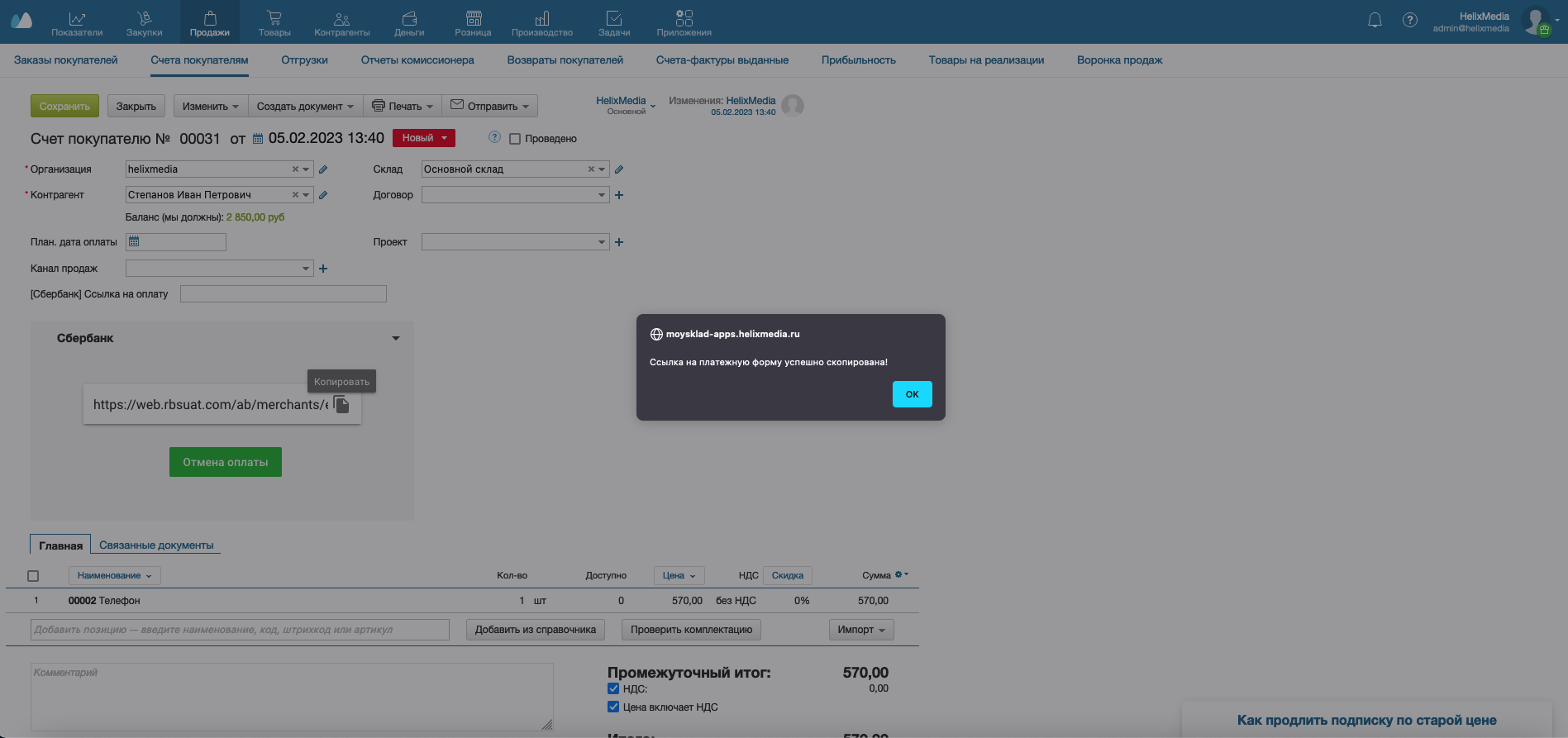Open the Цена column dropdown
This screenshot has width=1568, height=738.
679,576
